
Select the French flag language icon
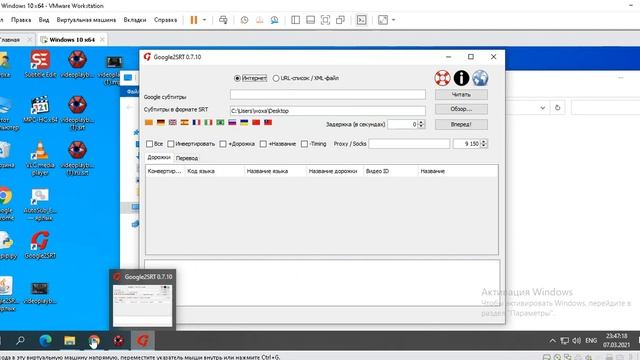[196, 122]
